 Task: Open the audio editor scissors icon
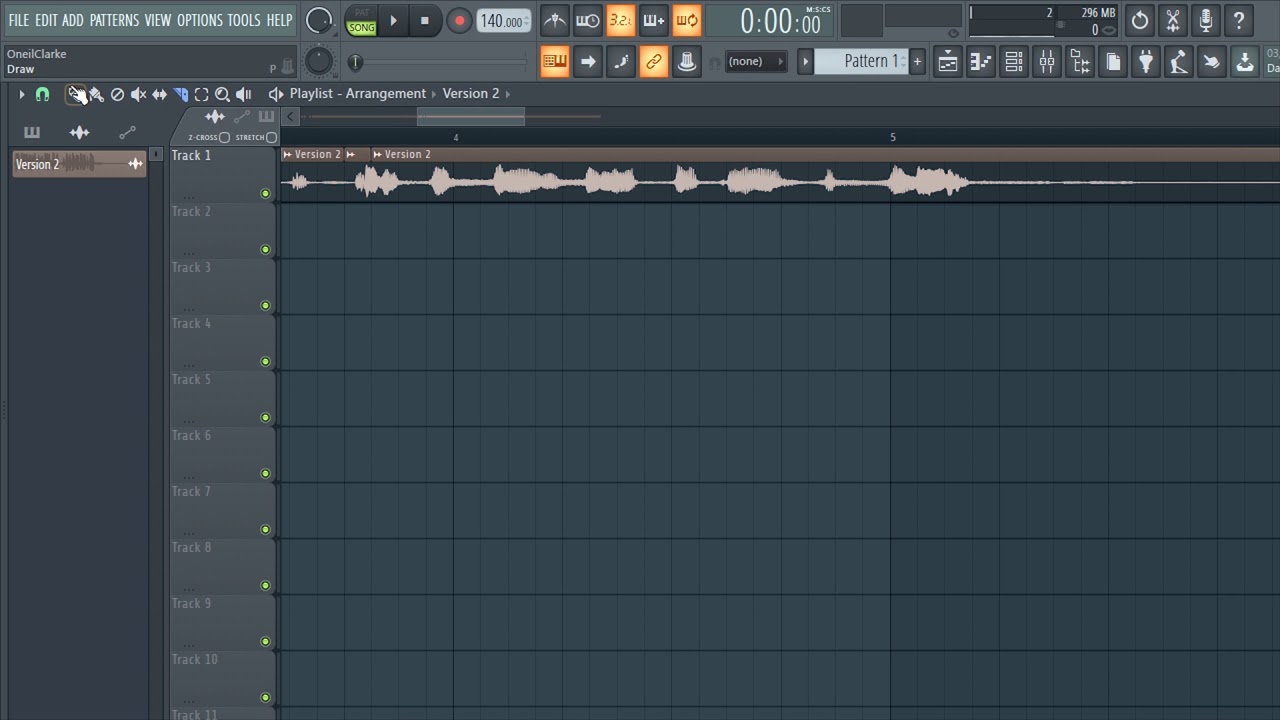(1173, 20)
